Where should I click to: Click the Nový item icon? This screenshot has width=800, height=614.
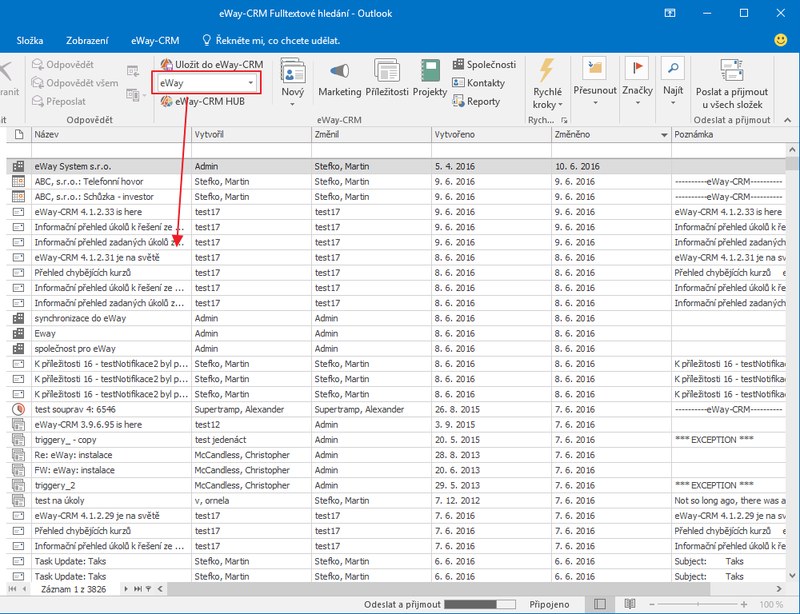pos(293,70)
